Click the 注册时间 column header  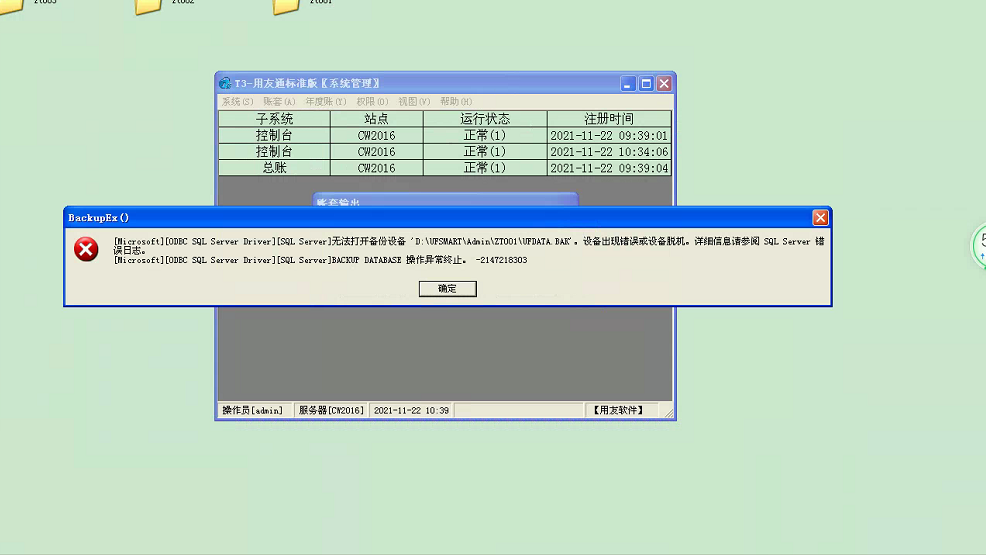coord(609,119)
